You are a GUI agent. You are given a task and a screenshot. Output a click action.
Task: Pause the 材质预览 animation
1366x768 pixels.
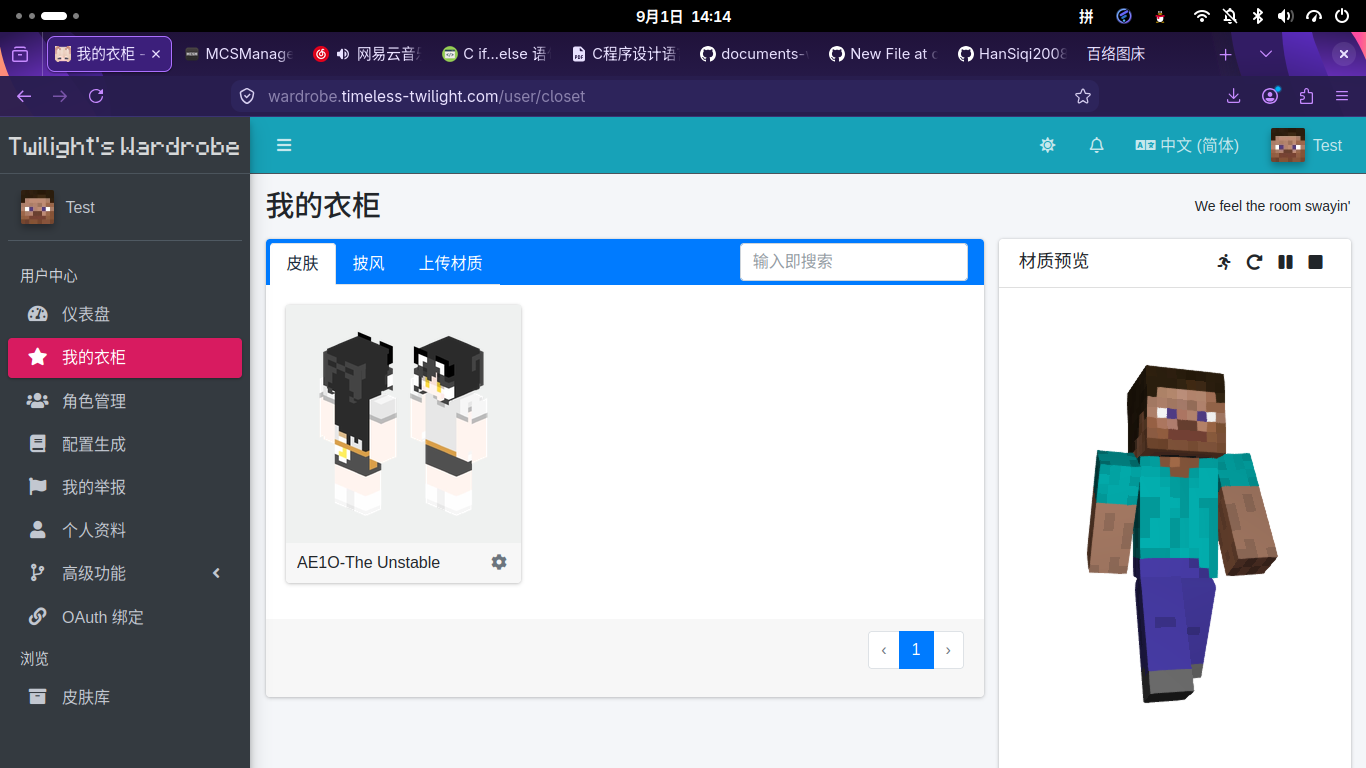point(1285,262)
